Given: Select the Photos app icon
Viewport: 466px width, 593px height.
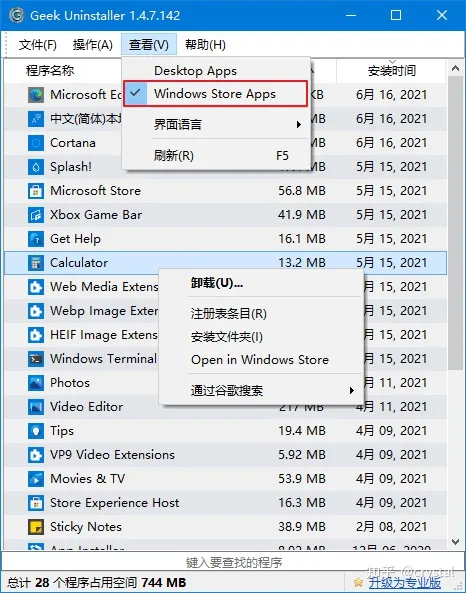Looking at the screenshot, I should [x=36, y=383].
